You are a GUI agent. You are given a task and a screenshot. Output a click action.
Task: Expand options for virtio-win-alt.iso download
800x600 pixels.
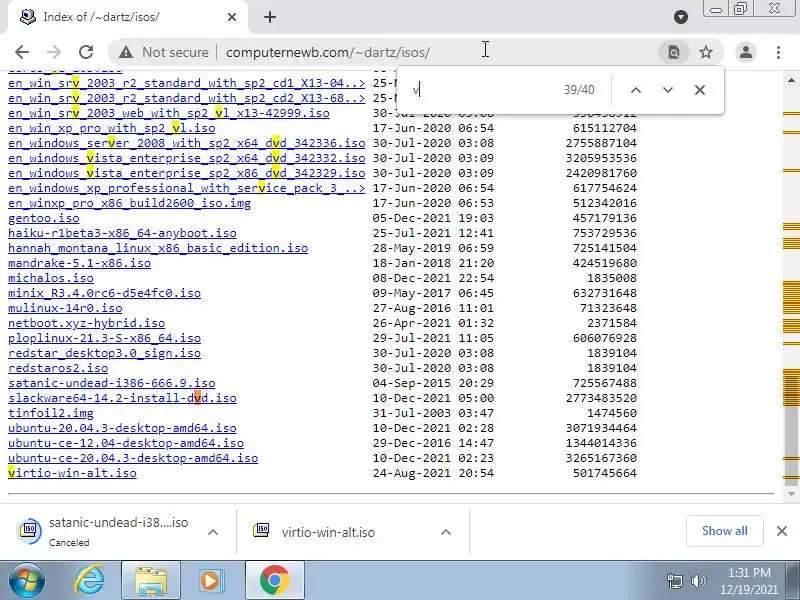(x=446, y=532)
